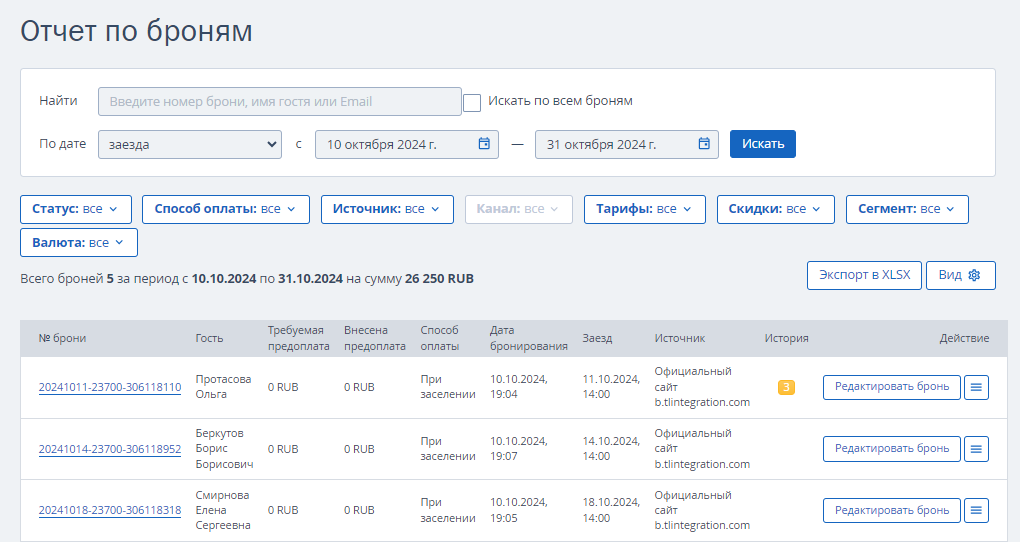Open action menu icon for Беркутов Борис booking
The width and height of the screenshot is (1020, 542).
click(x=976, y=449)
